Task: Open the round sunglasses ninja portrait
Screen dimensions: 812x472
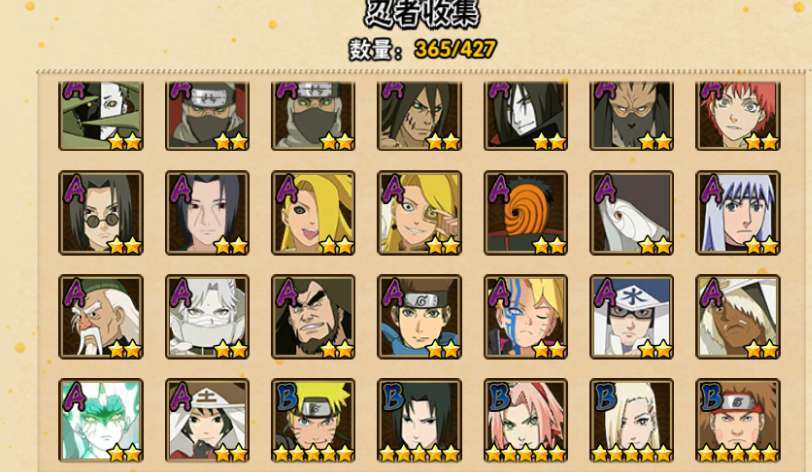Action: tap(101, 213)
